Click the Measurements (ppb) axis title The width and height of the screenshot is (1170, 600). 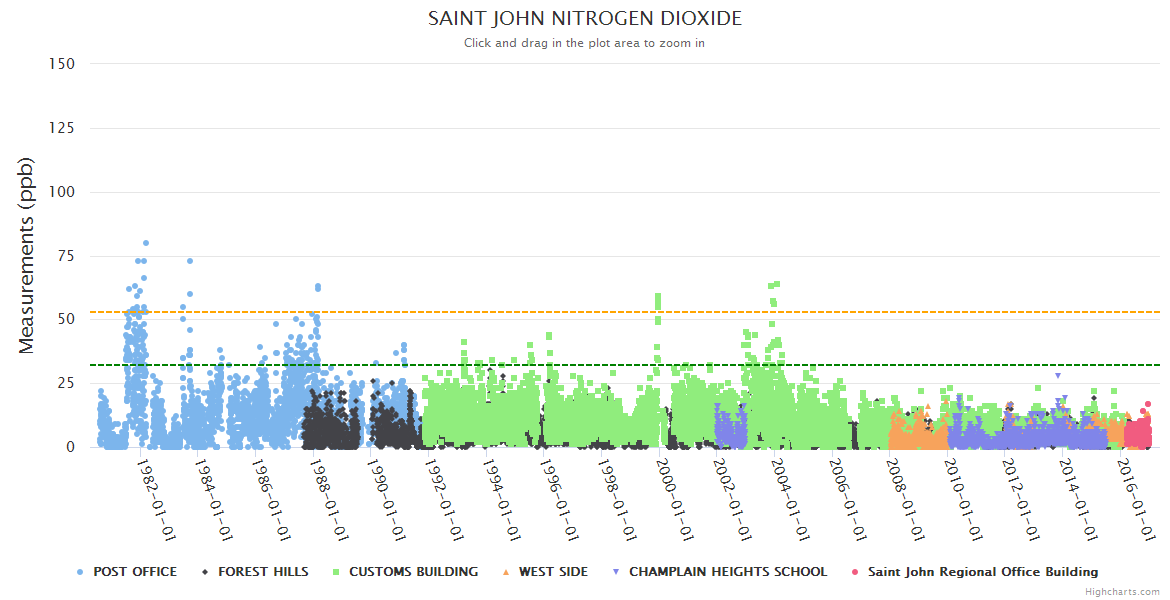point(27,255)
